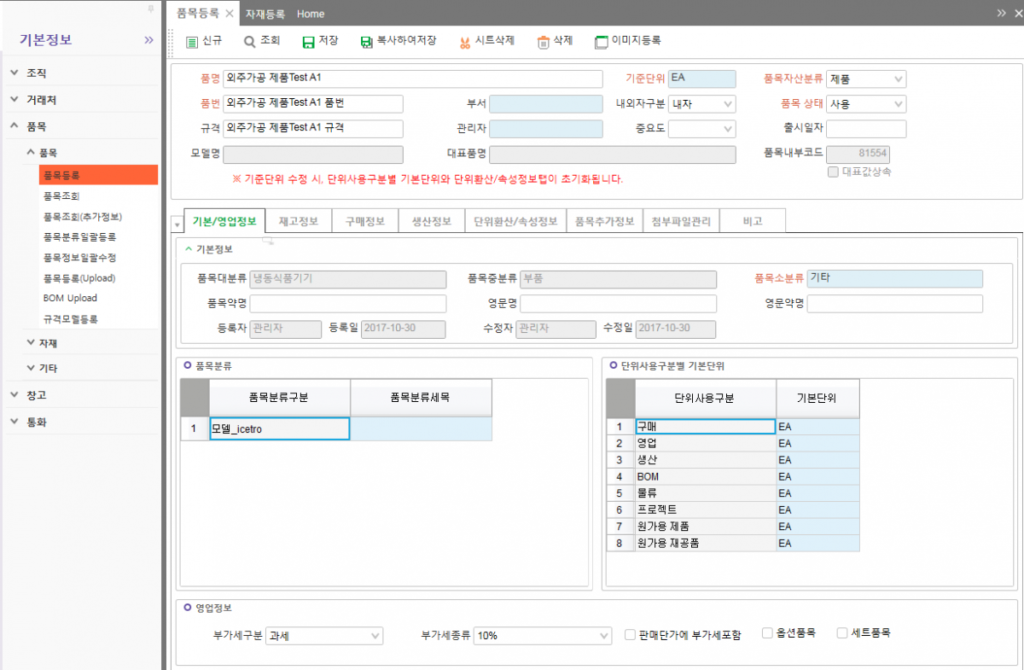Screen dimensions: 1024x670
Task: Switch to the 재고정보 tab
Action: point(298,221)
